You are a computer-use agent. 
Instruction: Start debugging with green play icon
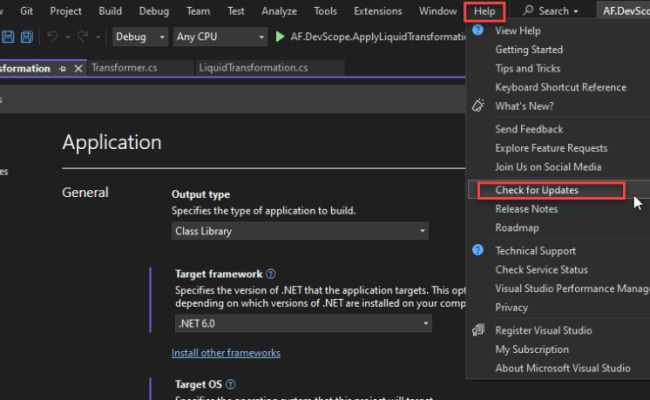(280, 37)
